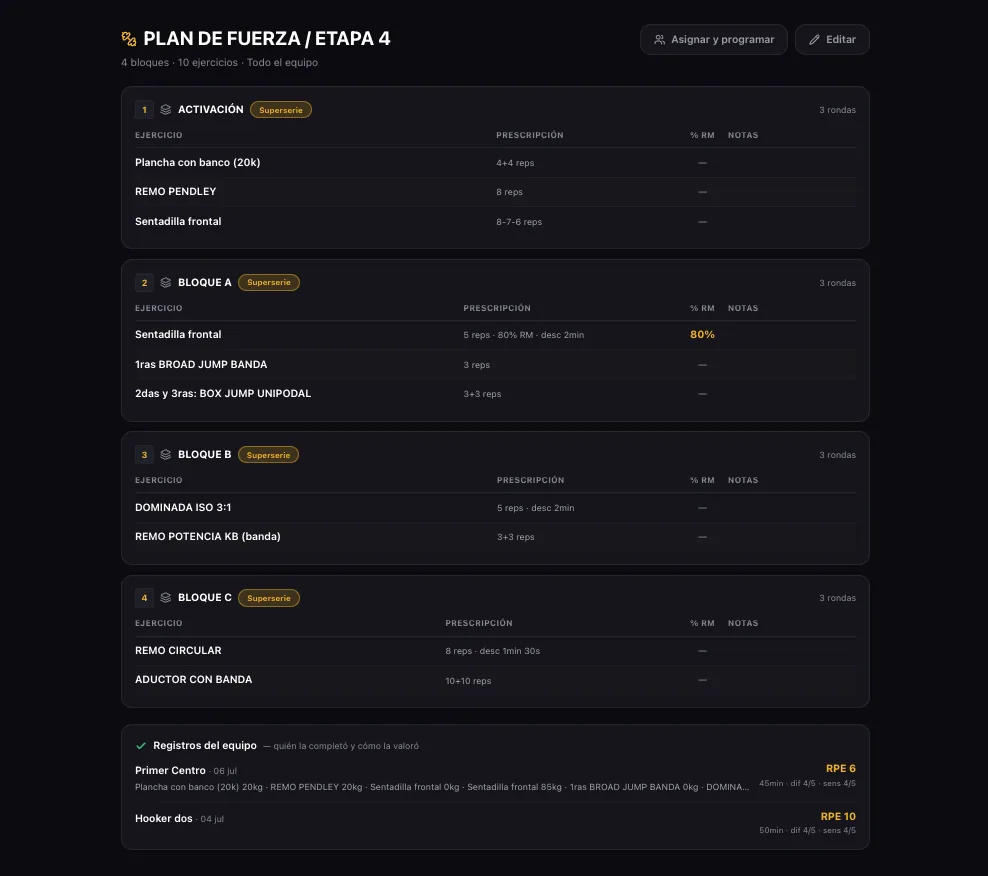Click Superserie badge in BLOQUE A
The height and width of the screenshot is (876, 988).
[x=268, y=282]
